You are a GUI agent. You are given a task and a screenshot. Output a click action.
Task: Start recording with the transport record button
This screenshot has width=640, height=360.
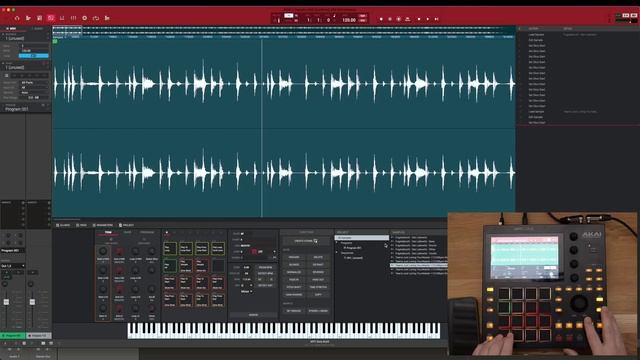pyautogui.click(x=381, y=19)
